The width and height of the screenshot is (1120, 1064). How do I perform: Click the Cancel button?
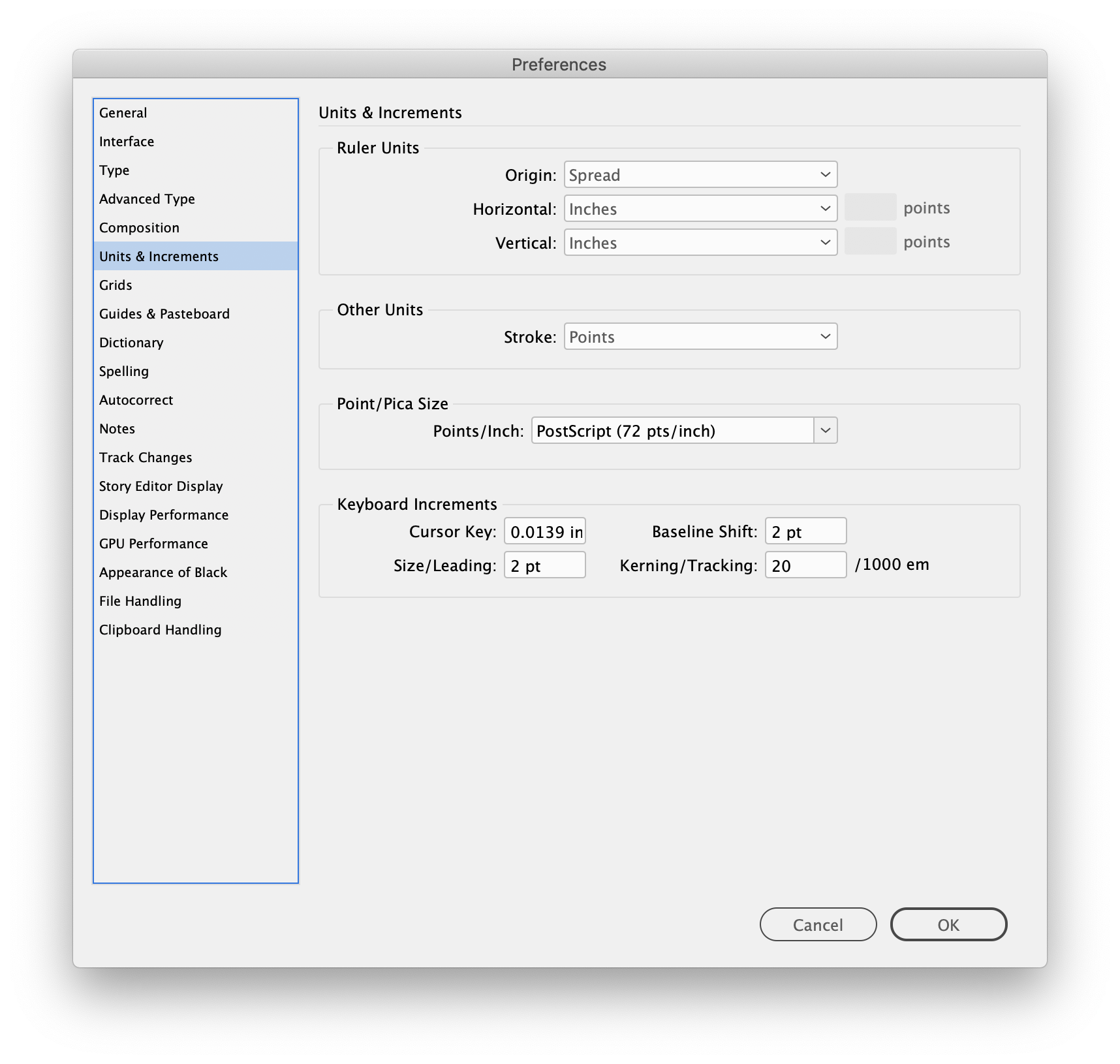click(818, 924)
